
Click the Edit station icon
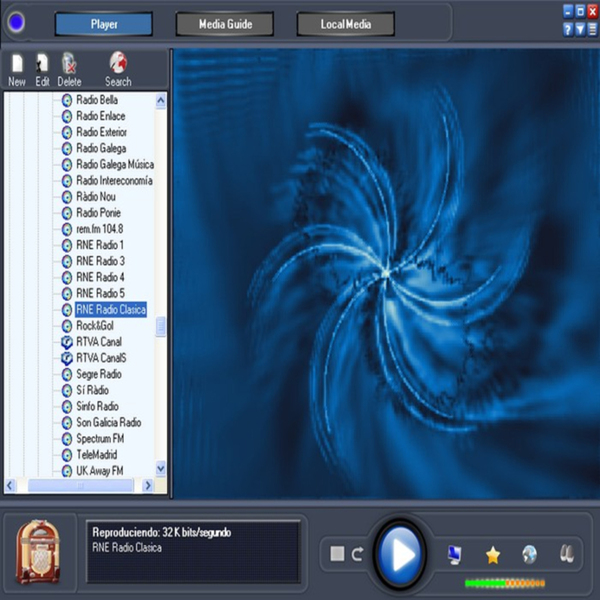click(x=42, y=63)
